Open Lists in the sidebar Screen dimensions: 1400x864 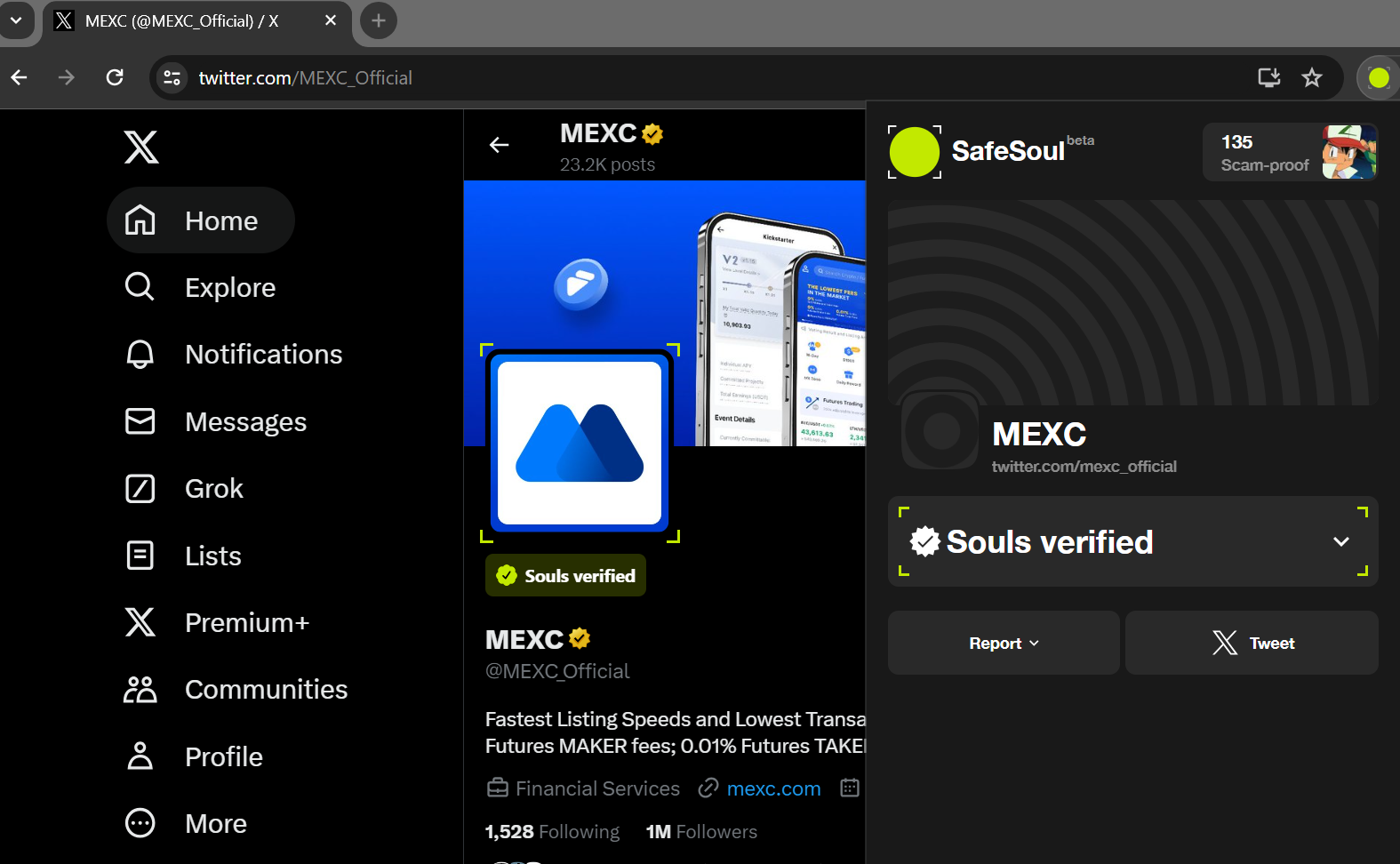coord(183,556)
